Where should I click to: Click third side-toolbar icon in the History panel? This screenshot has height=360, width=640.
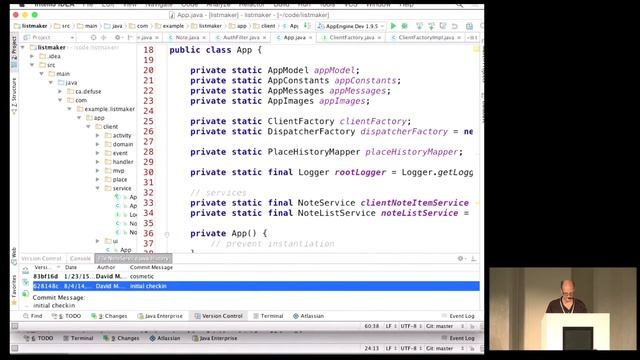25,293
